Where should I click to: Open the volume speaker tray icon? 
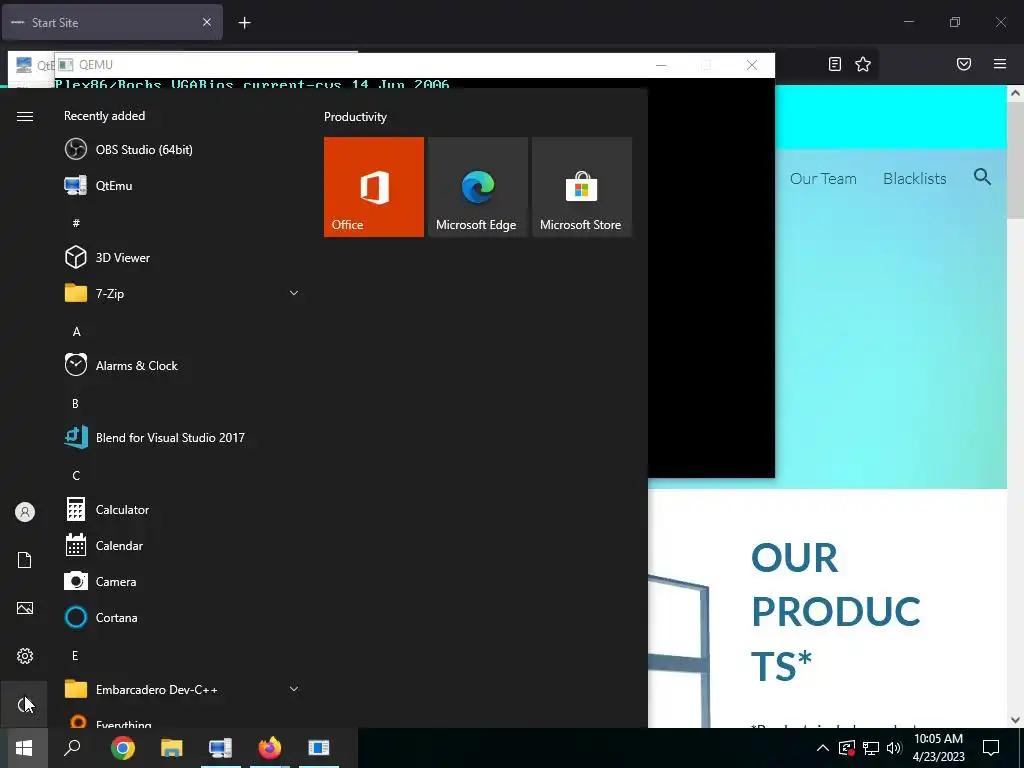(894, 748)
